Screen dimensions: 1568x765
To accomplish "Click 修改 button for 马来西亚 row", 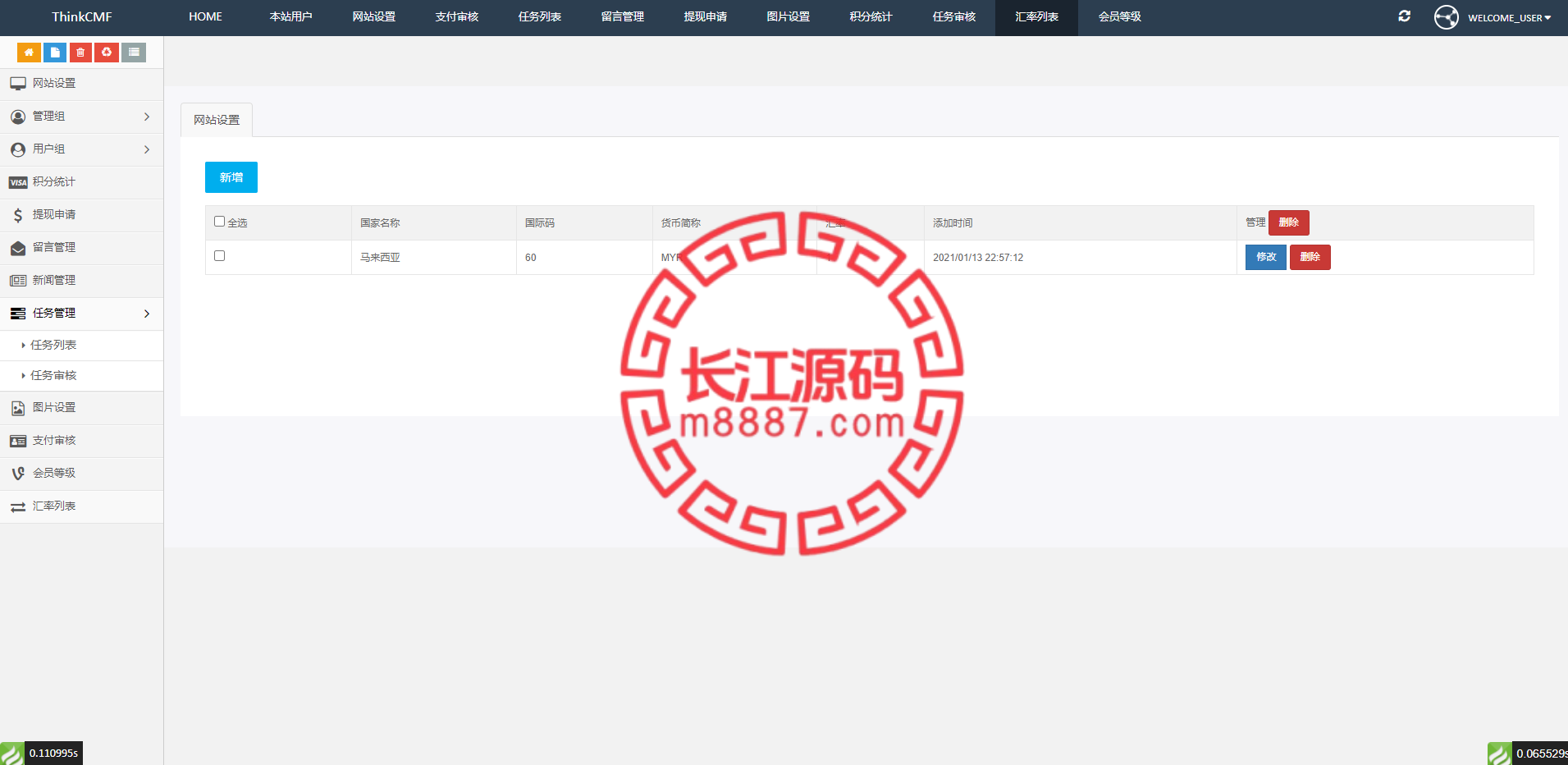I will pyautogui.click(x=1266, y=257).
